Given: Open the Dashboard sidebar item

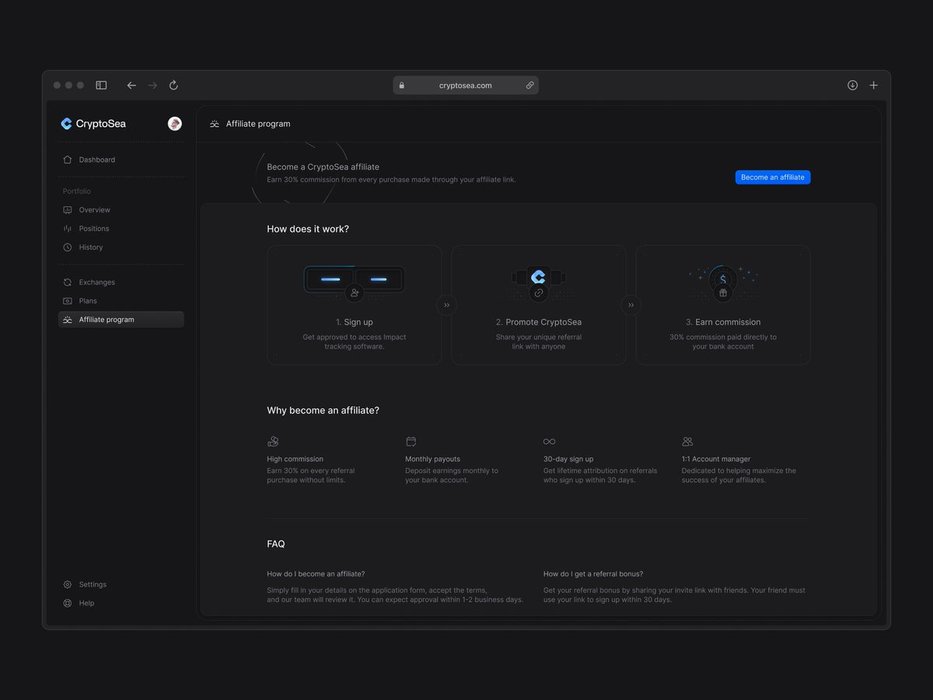Looking at the screenshot, I should pyautogui.click(x=96, y=160).
